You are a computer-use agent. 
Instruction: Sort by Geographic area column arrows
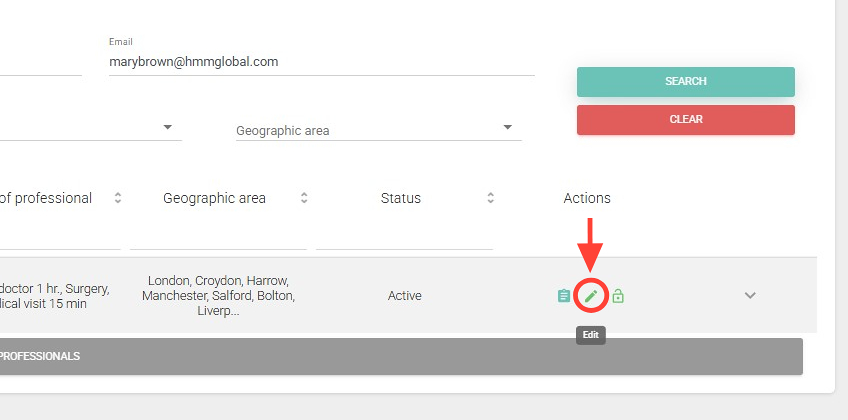pyautogui.click(x=304, y=198)
